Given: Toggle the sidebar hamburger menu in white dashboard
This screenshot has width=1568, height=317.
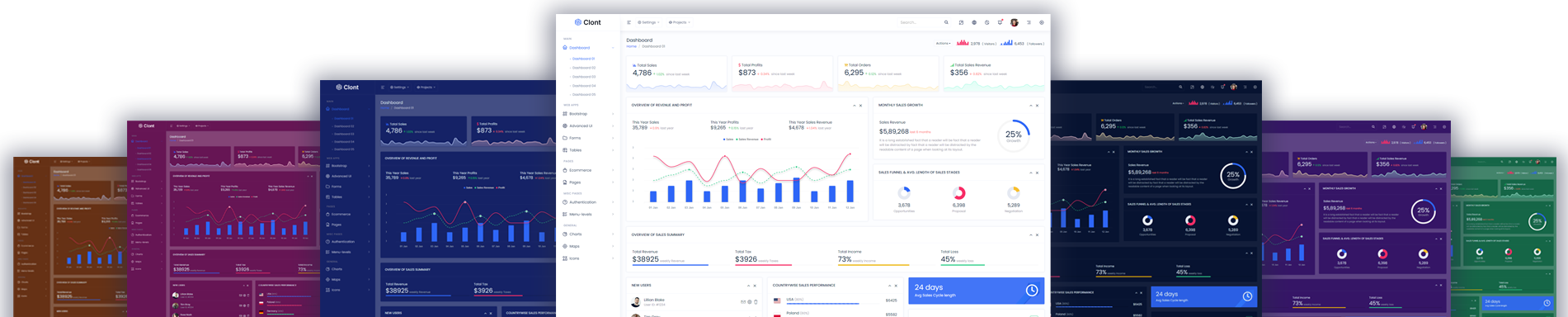Looking at the screenshot, I should pos(629,22).
